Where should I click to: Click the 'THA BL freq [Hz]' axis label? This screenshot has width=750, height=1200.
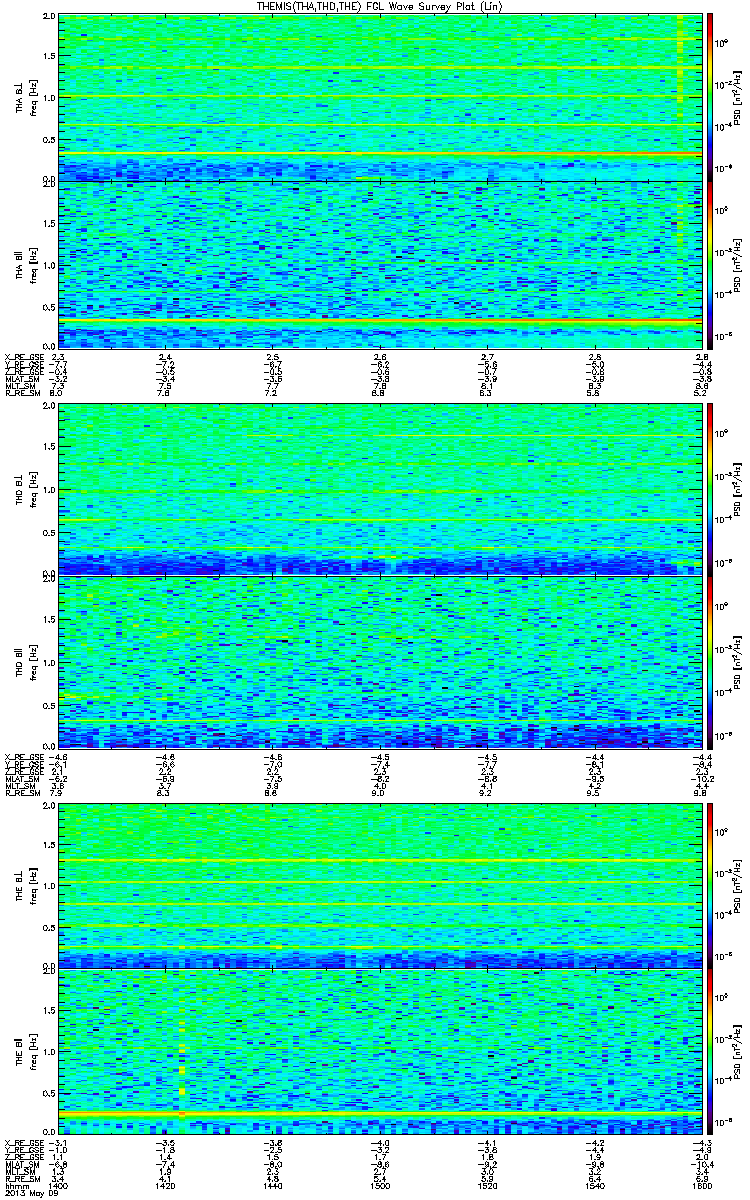24,97
